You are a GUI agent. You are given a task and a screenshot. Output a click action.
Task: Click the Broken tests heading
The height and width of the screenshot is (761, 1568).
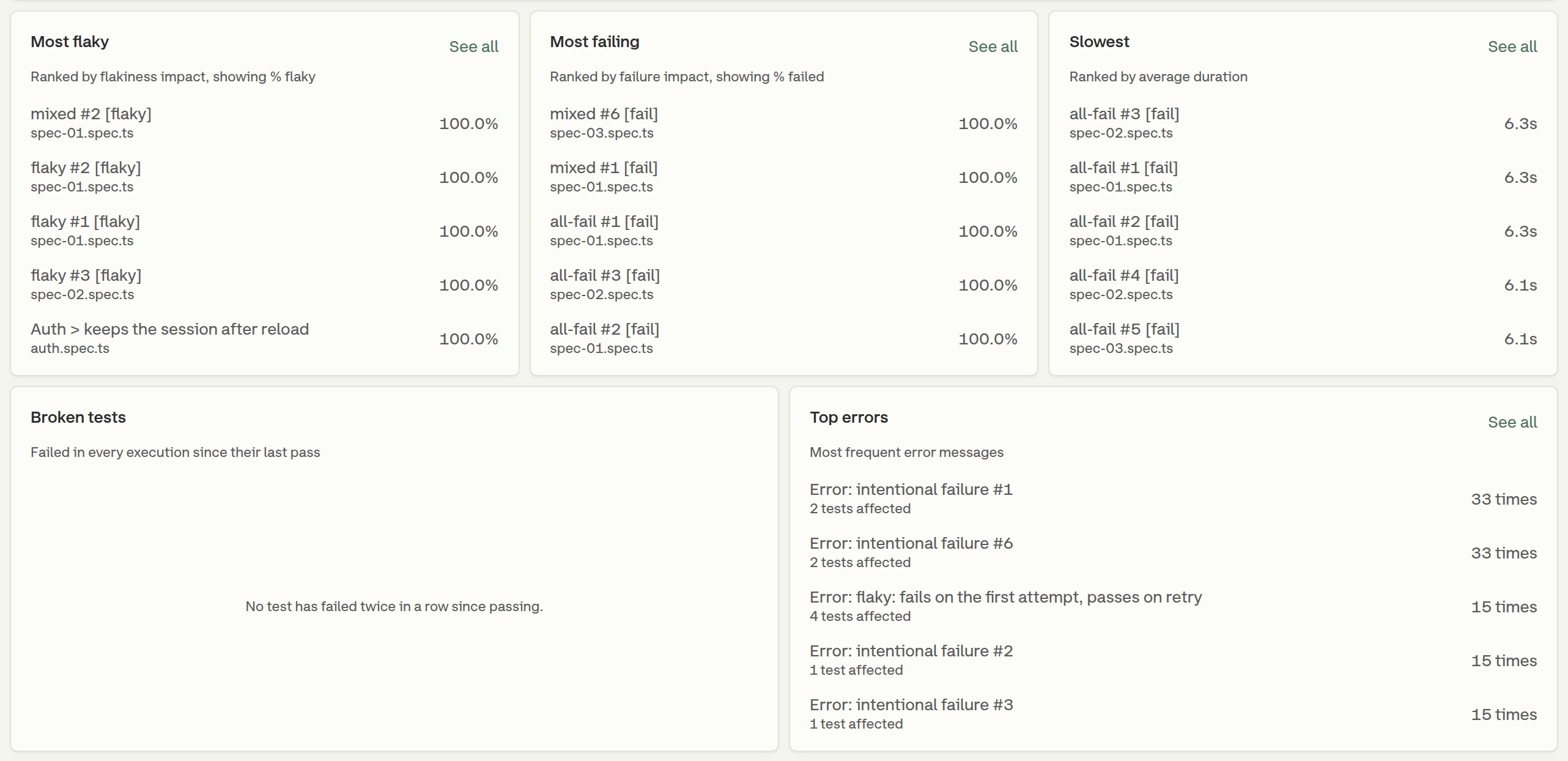[x=78, y=417]
